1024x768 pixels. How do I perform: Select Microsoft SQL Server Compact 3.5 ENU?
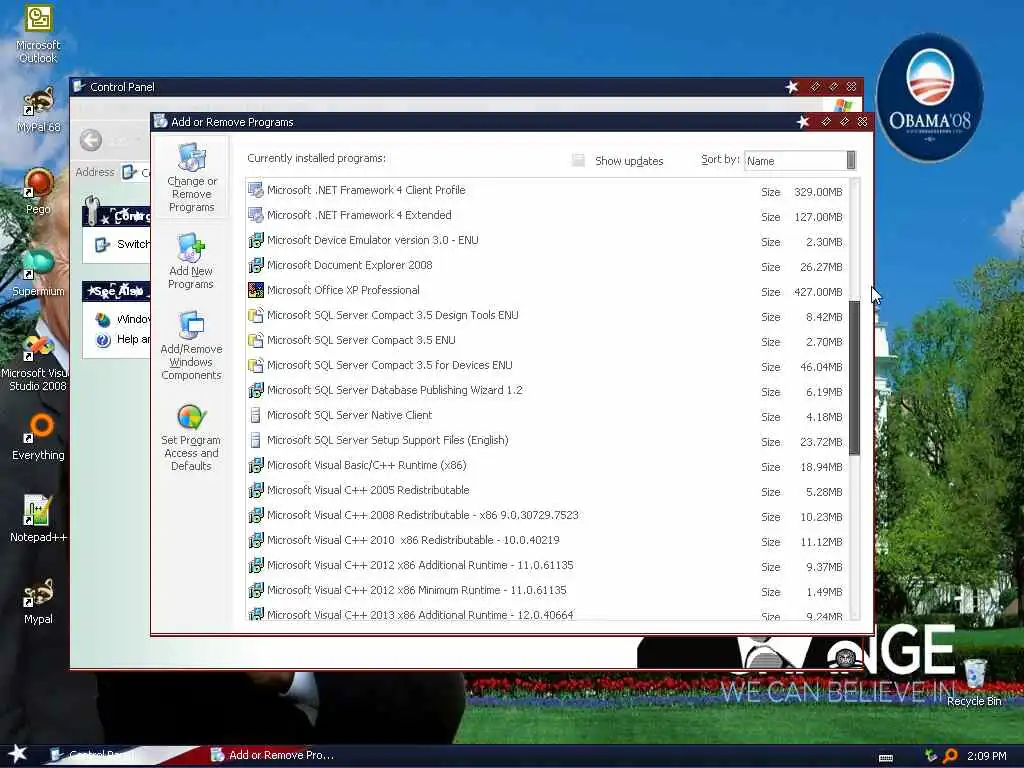547,341
